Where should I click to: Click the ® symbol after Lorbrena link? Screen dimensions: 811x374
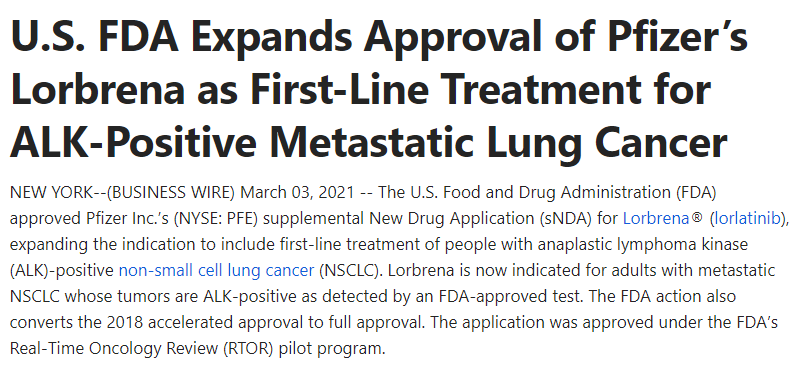pos(697,217)
